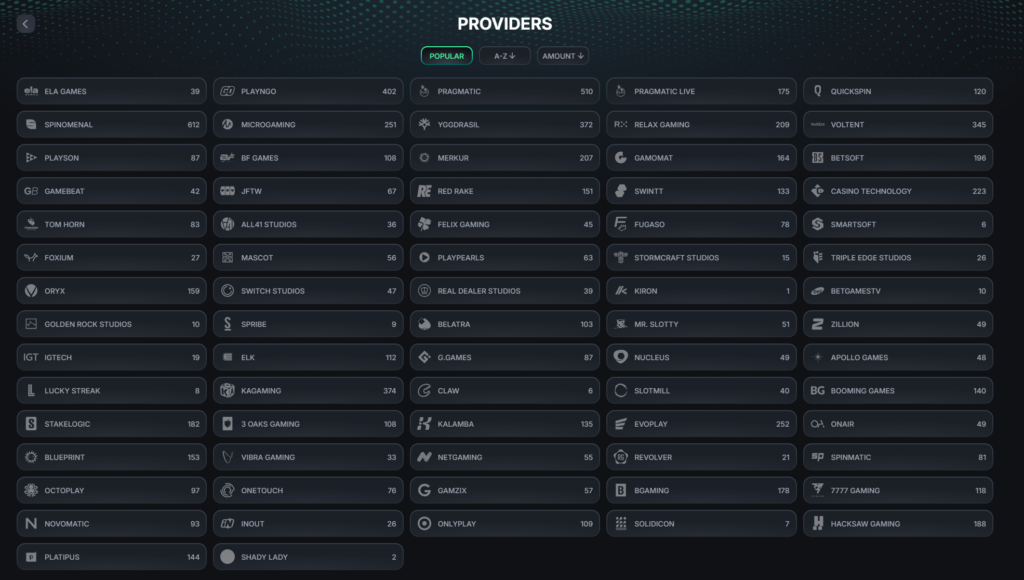Select the Yggdrasil provider entry
The width and height of the screenshot is (1024, 580).
click(x=505, y=125)
